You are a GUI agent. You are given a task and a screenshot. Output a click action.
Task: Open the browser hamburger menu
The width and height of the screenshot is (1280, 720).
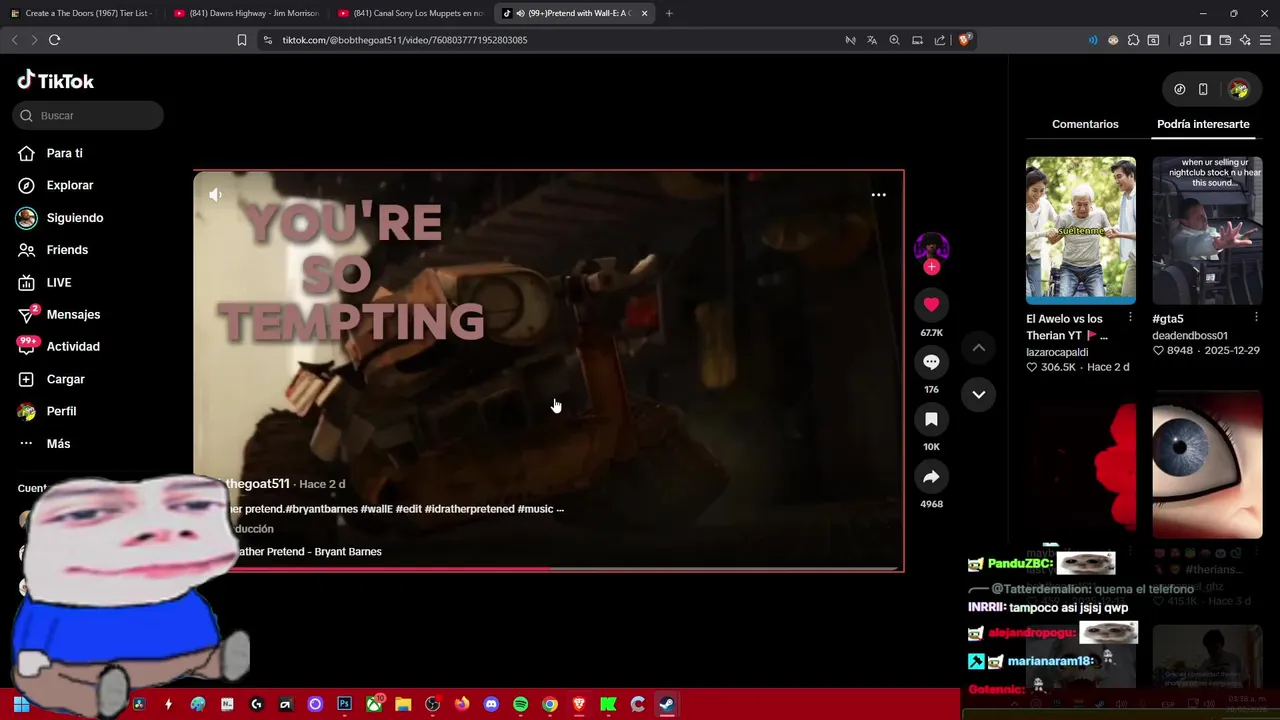[x=1266, y=40]
